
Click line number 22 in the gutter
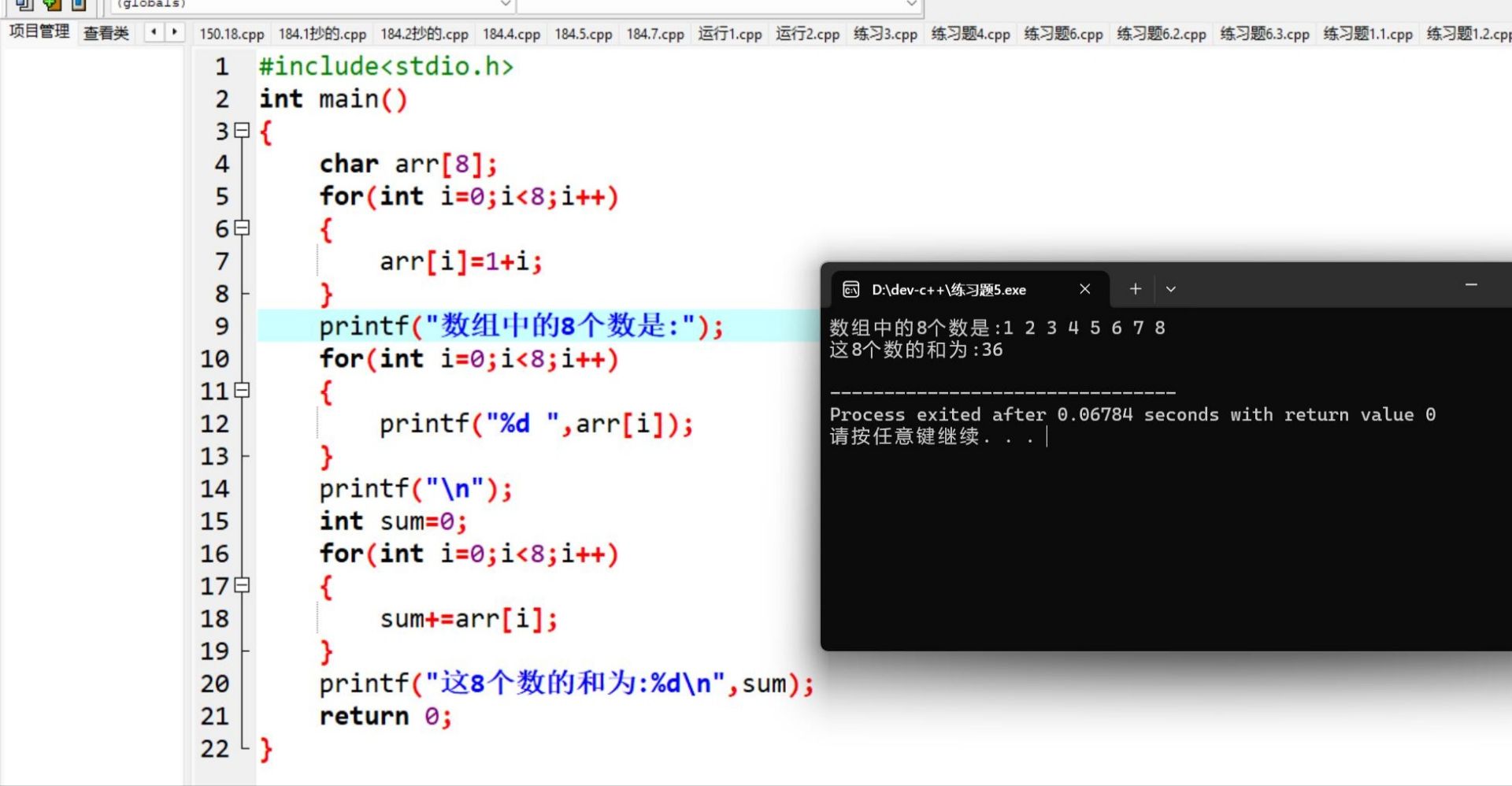(x=214, y=749)
